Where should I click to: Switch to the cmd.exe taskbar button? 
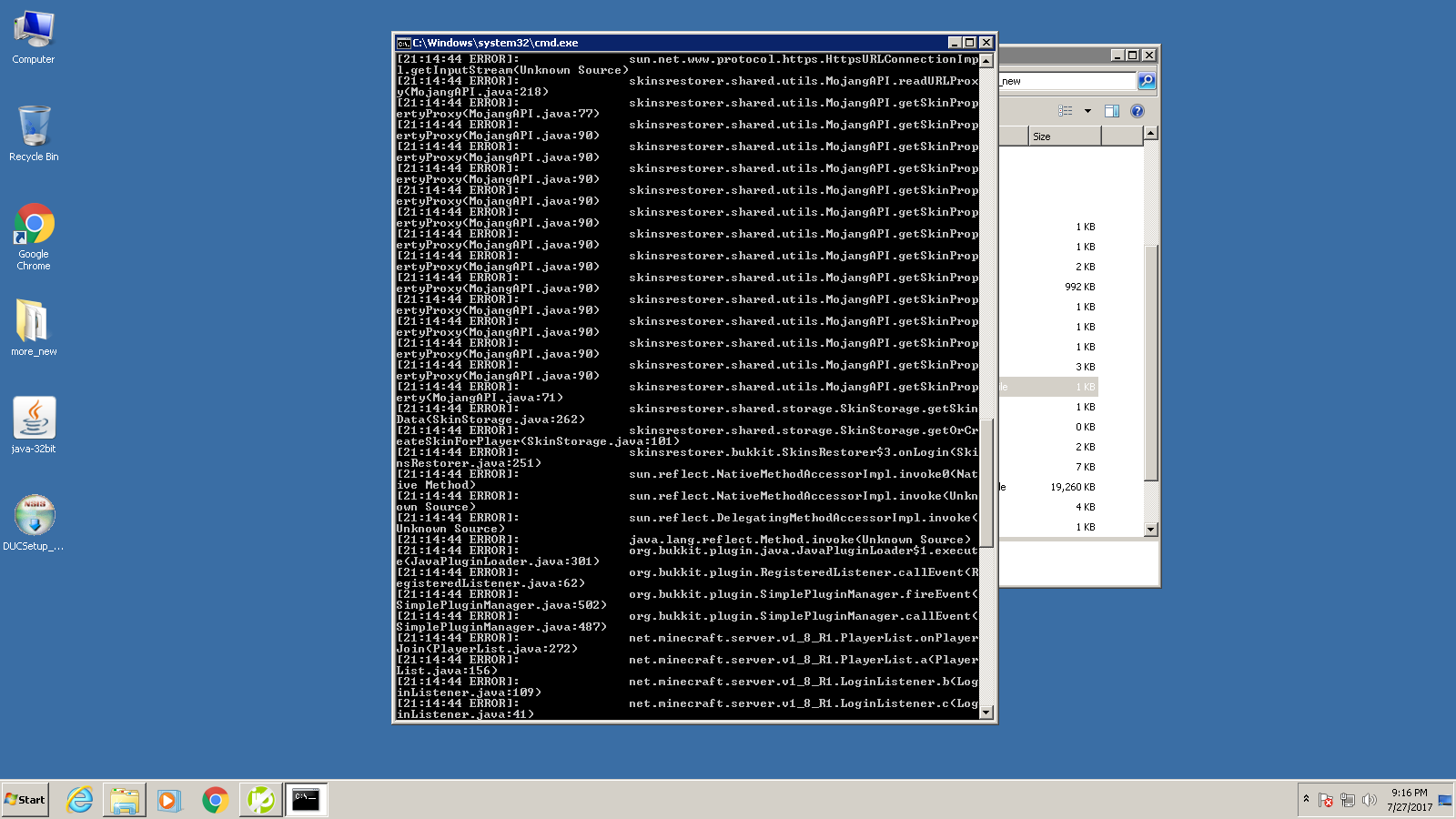point(306,800)
